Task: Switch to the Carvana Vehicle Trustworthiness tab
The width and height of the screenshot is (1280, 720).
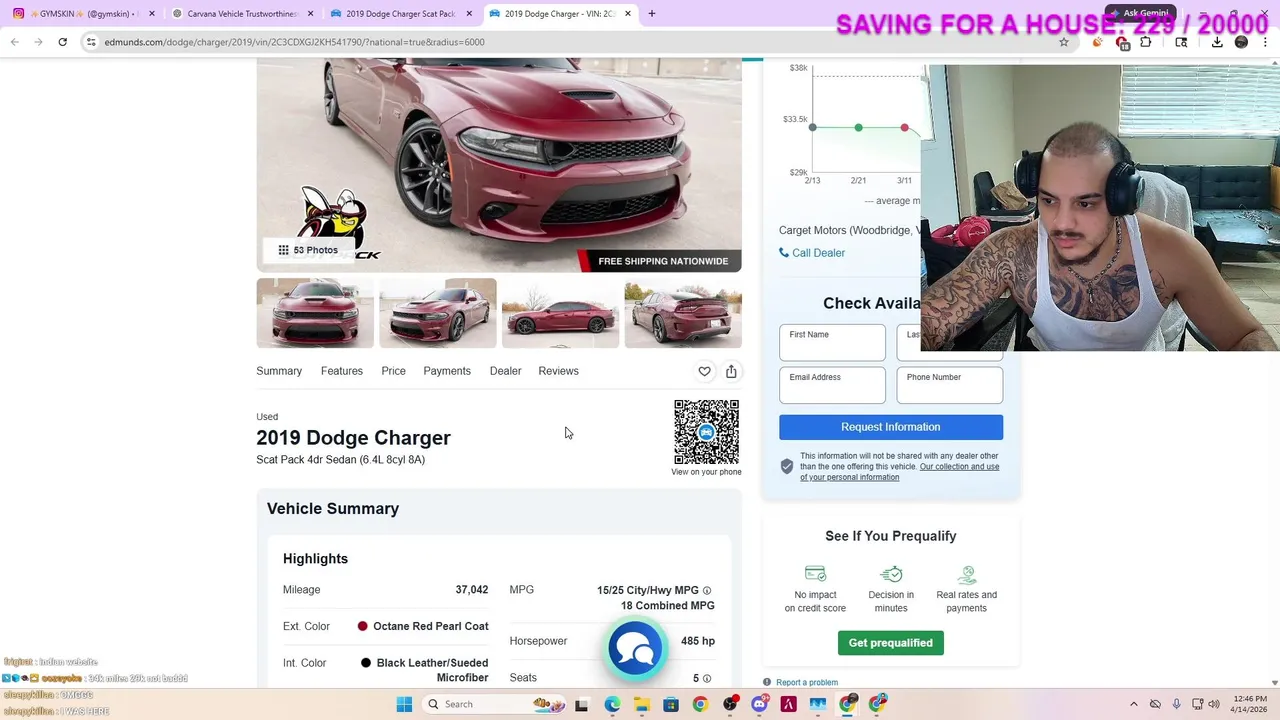Action: tap(240, 14)
